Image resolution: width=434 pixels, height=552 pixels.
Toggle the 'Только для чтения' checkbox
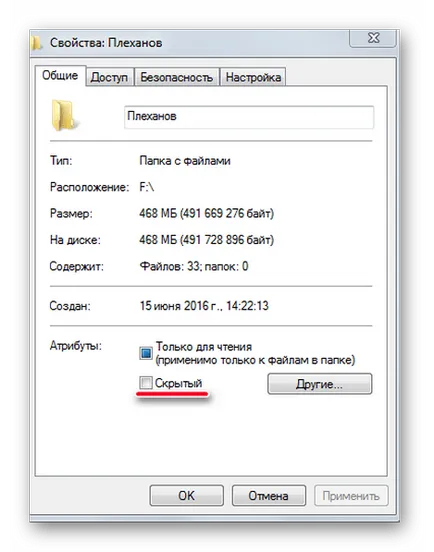[146, 353]
